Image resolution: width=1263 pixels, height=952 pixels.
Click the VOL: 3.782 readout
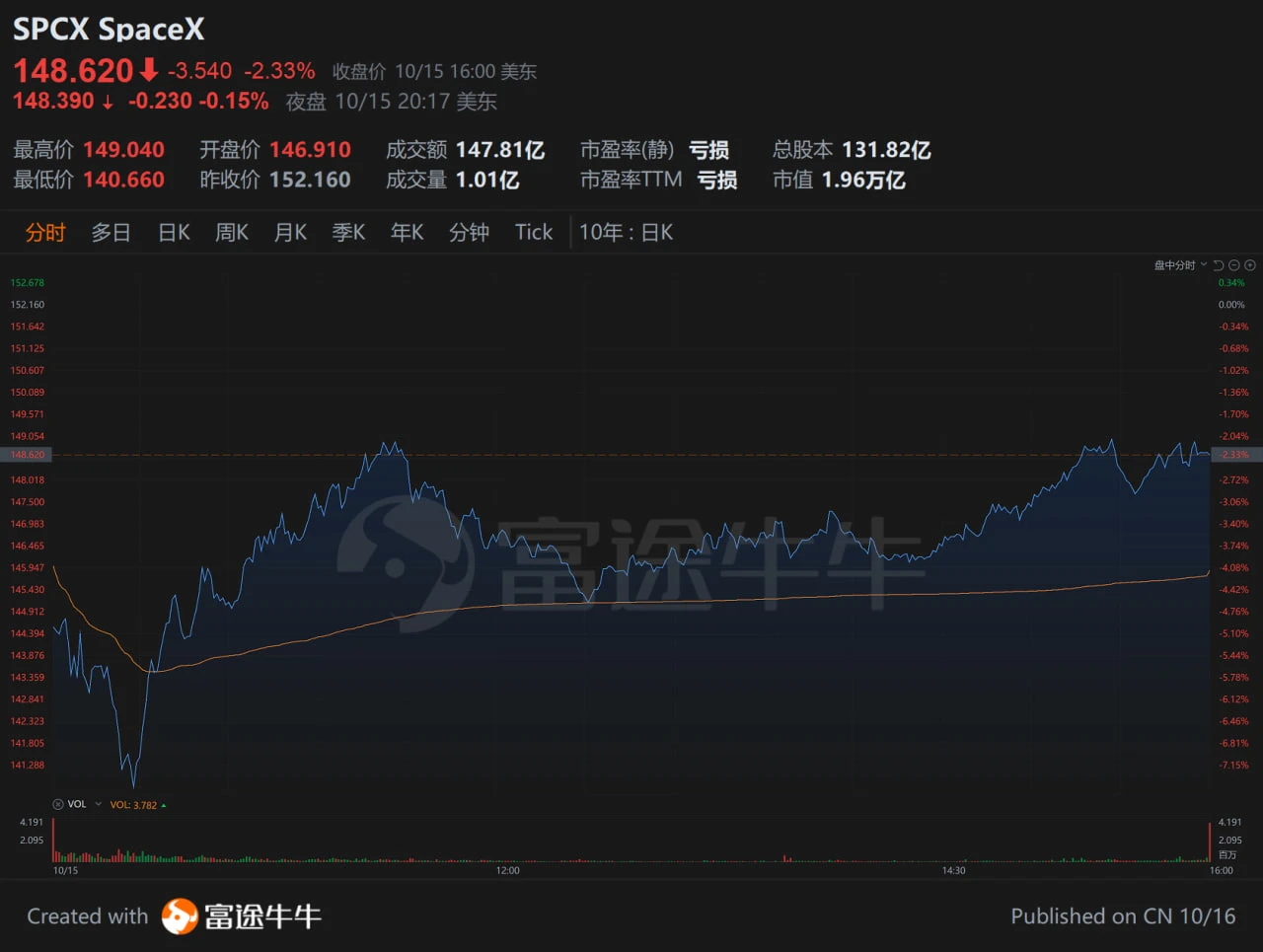coord(133,805)
